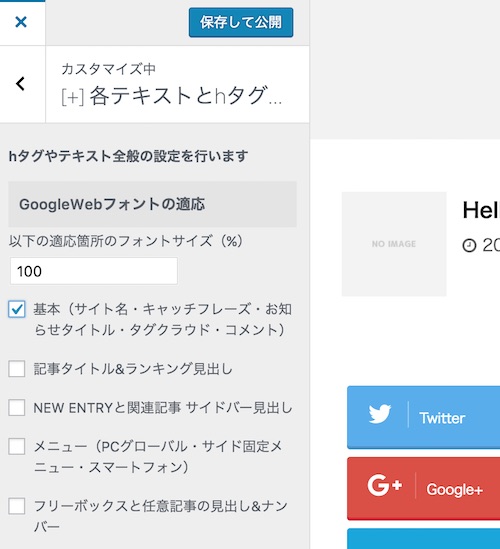The width and height of the screenshot is (500, 549).
Task: Click the Twitter share button label
Action: point(442,418)
